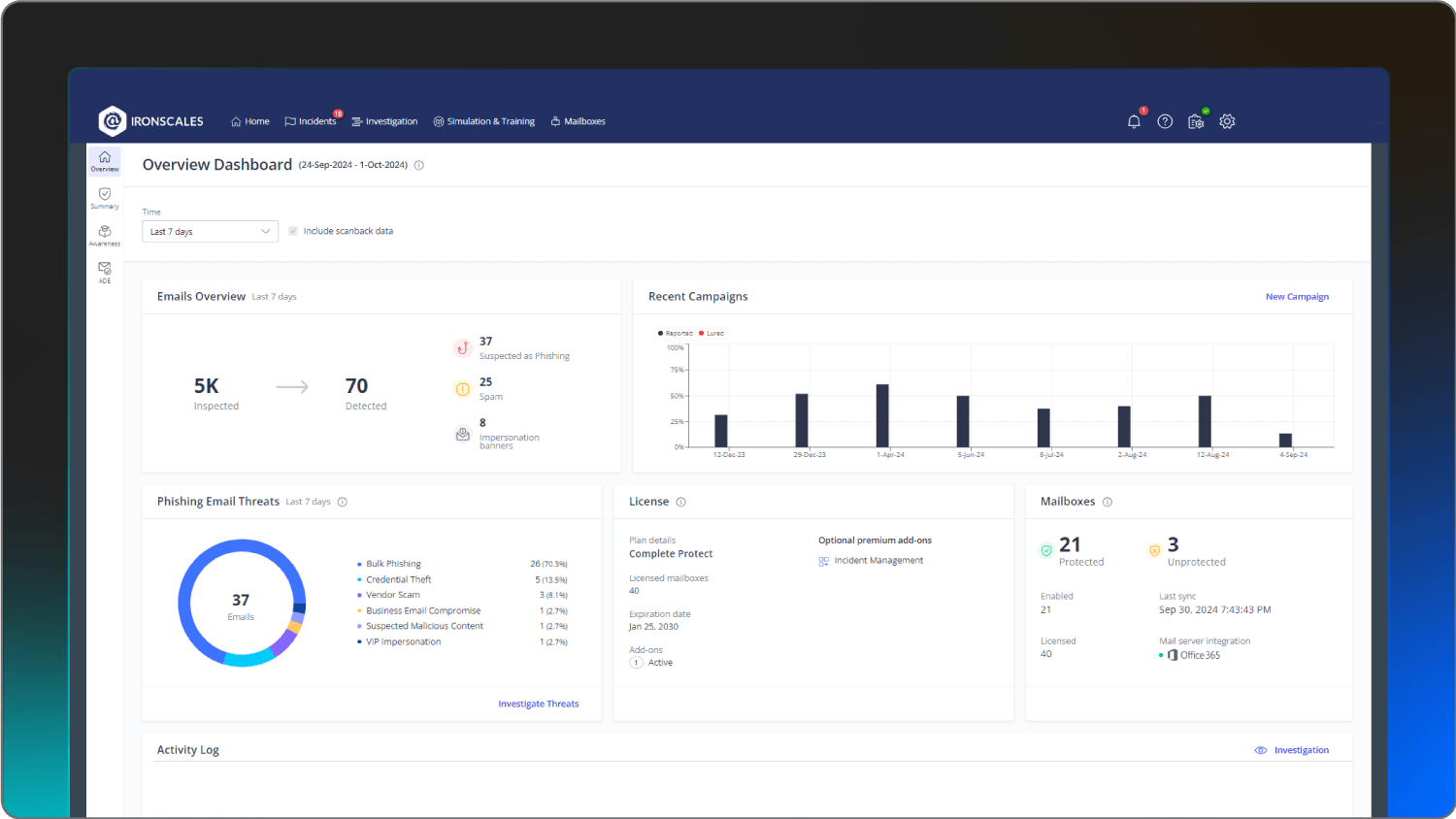Toggle the Include scanback data checkbox
Image resolution: width=1456 pixels, height=819 pixels.
(x=292, y=231)
